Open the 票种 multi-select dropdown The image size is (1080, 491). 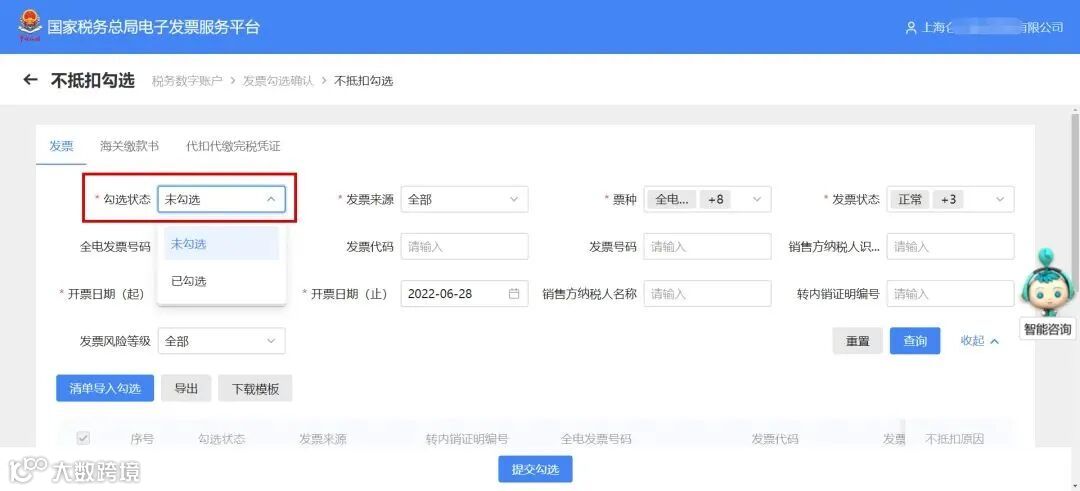tap(707, 200)
